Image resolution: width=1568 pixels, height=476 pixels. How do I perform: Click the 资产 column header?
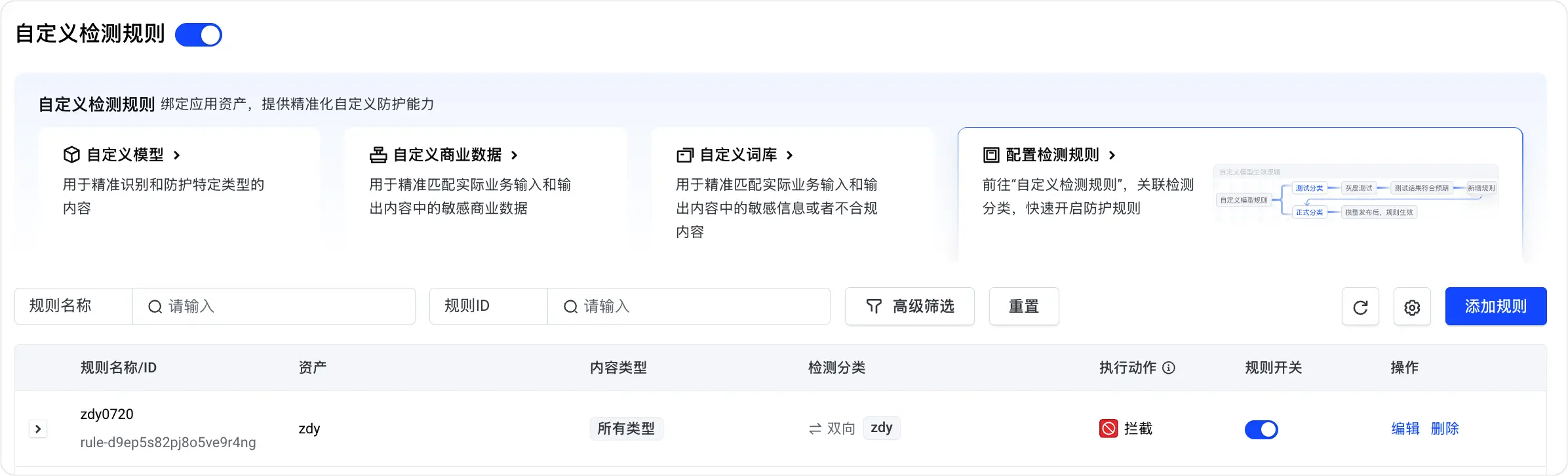[313, 368]
